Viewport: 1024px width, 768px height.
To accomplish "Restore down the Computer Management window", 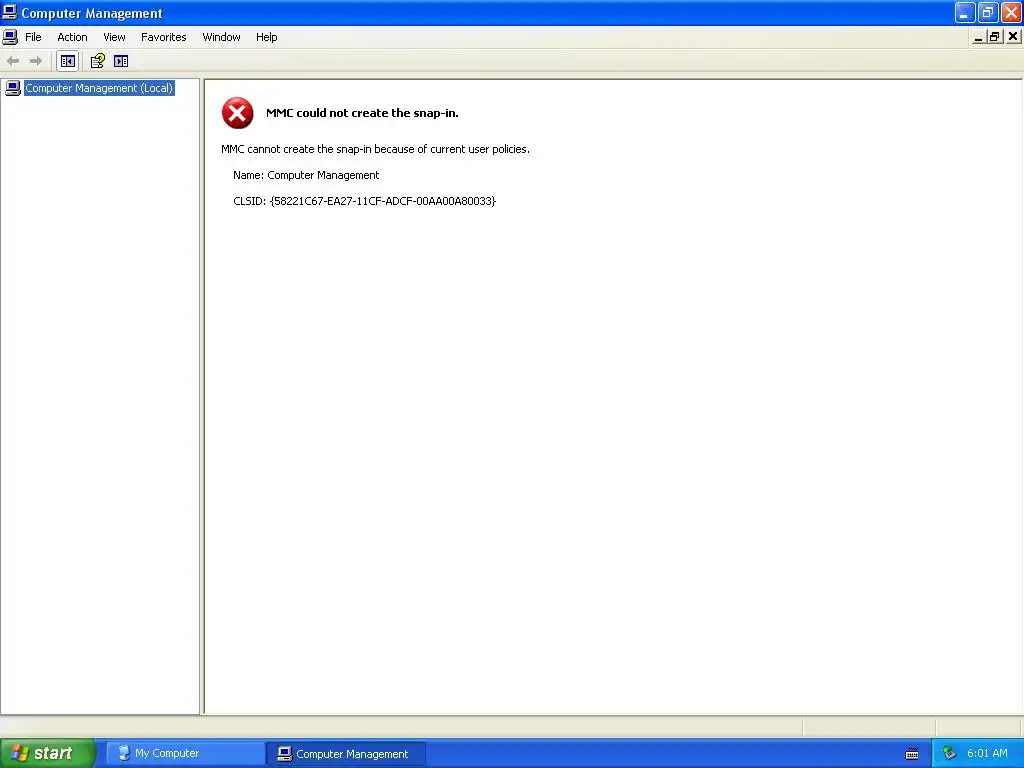I will (x=987, y=12).
